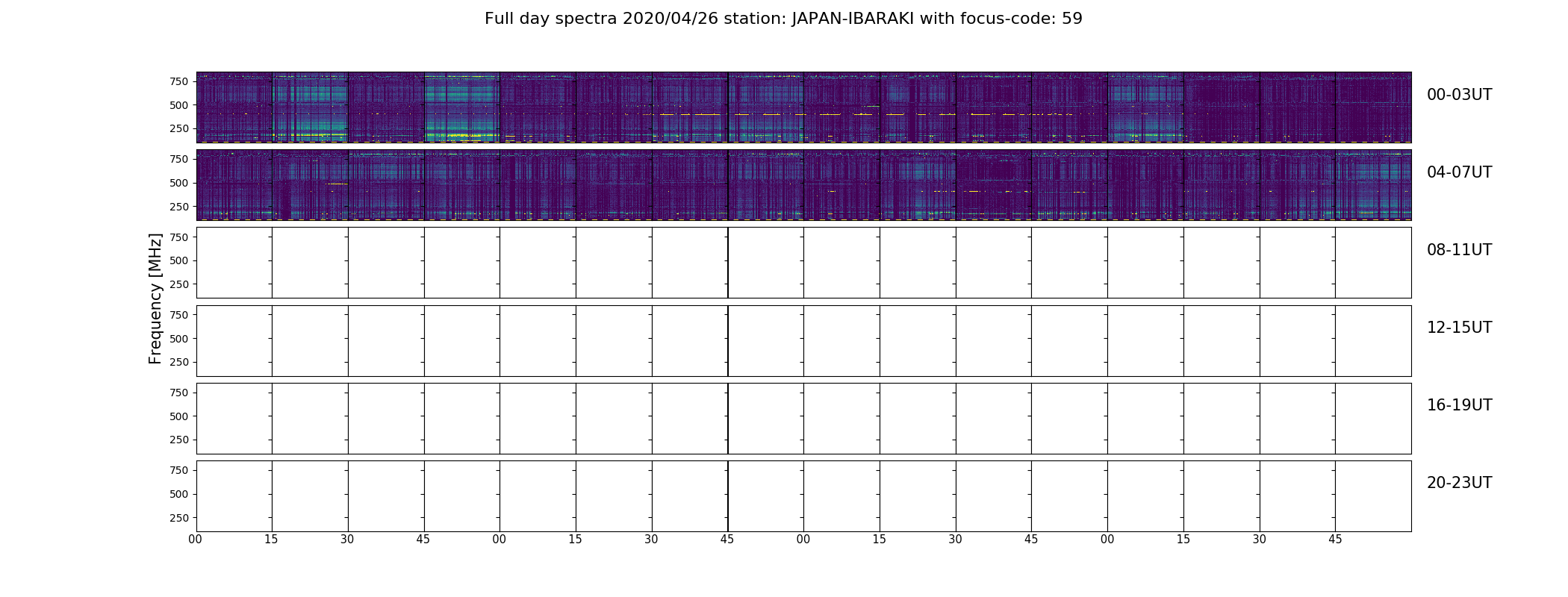This screenshot has height=597, width=1568.
Task: Select the Frequency [MHz] axis label
Action: click(155, 298)
